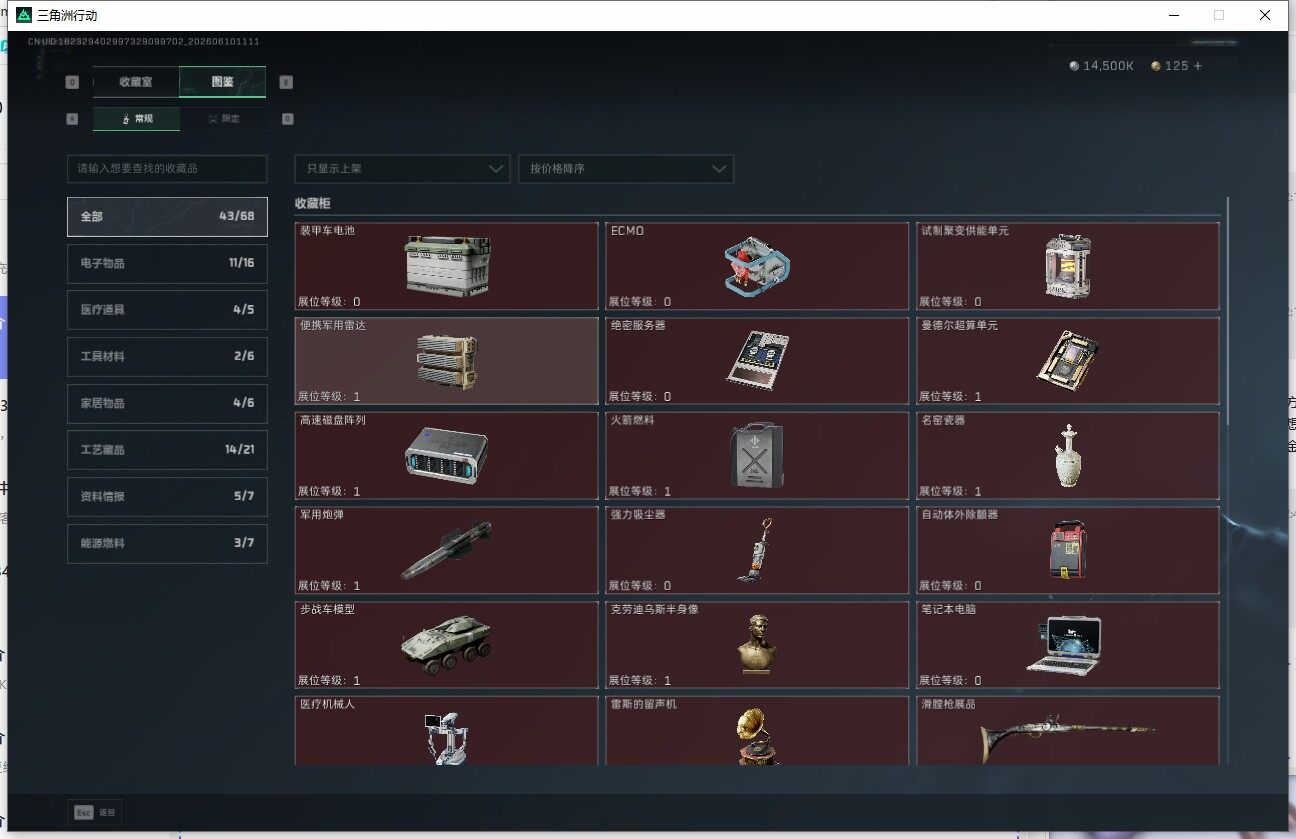Select the 自动体外除颤器 defibrillator image
The image size is (1296, 839).
1067,549
